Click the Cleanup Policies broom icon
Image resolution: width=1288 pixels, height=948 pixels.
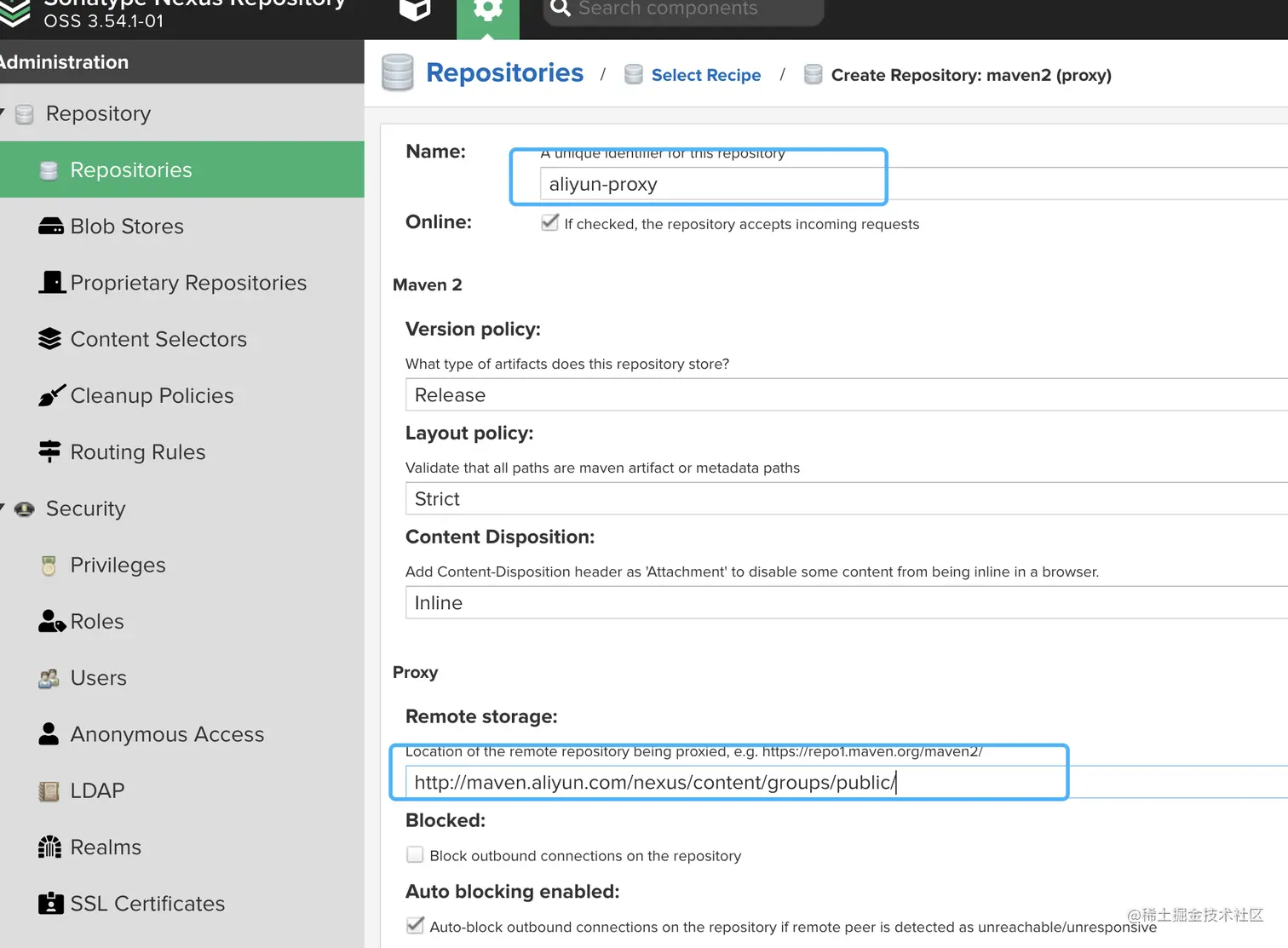point(51,396)
